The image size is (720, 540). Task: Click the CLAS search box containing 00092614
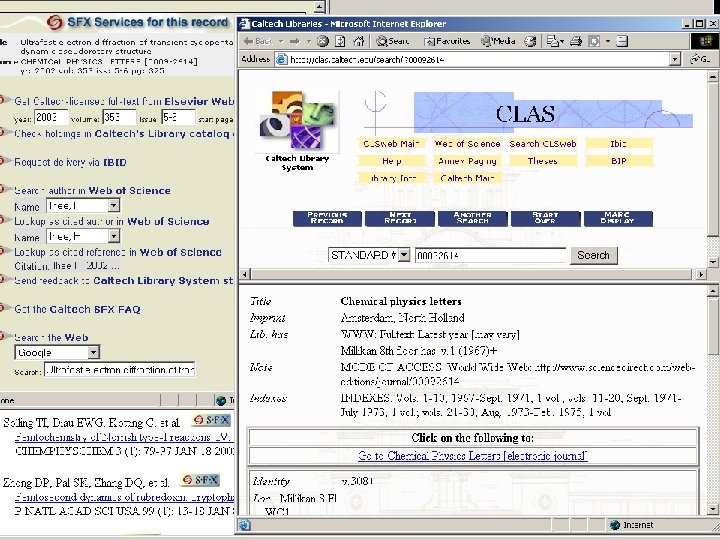pos(490,255)
